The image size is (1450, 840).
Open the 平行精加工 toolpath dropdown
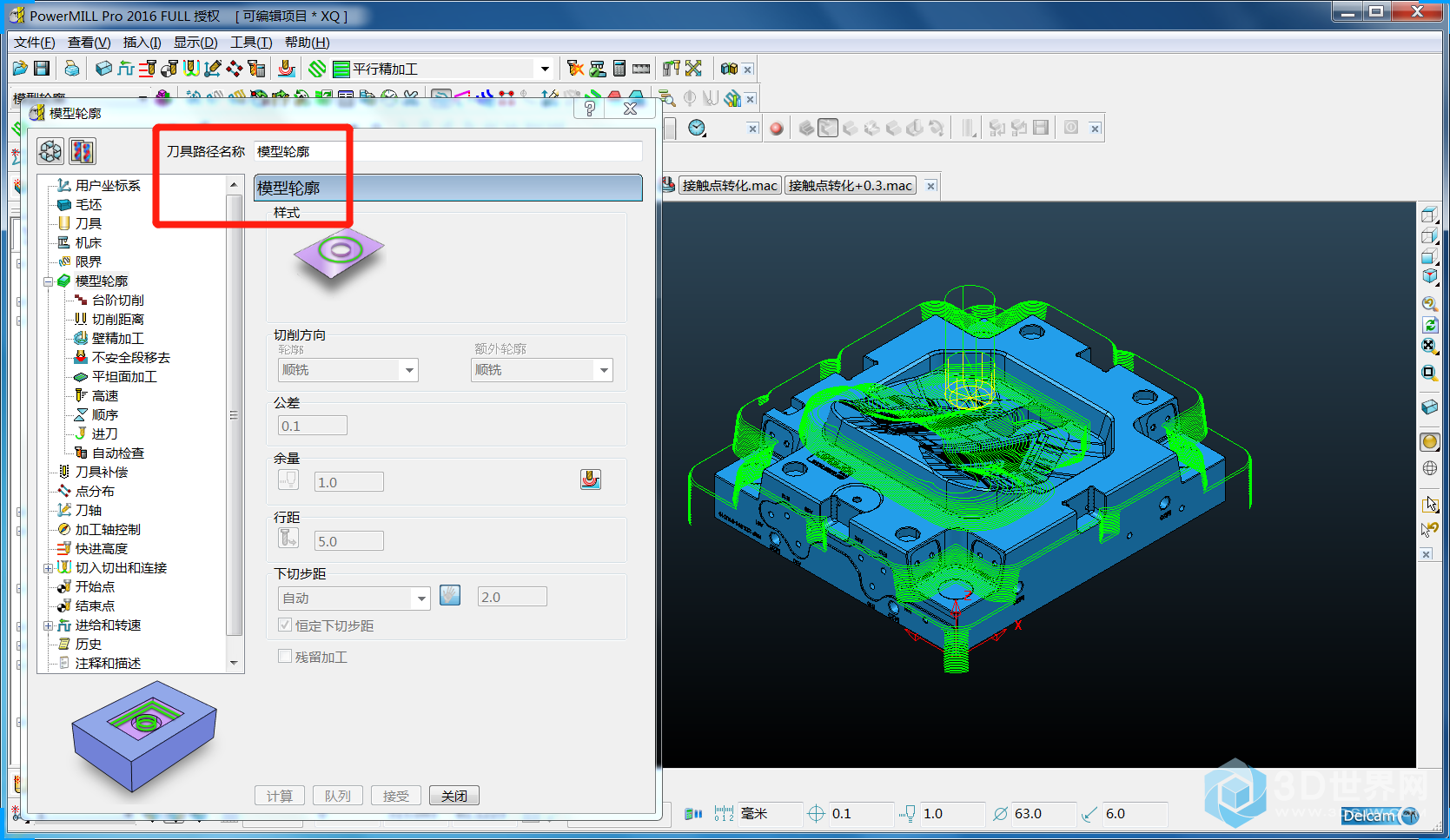(546, 69)
